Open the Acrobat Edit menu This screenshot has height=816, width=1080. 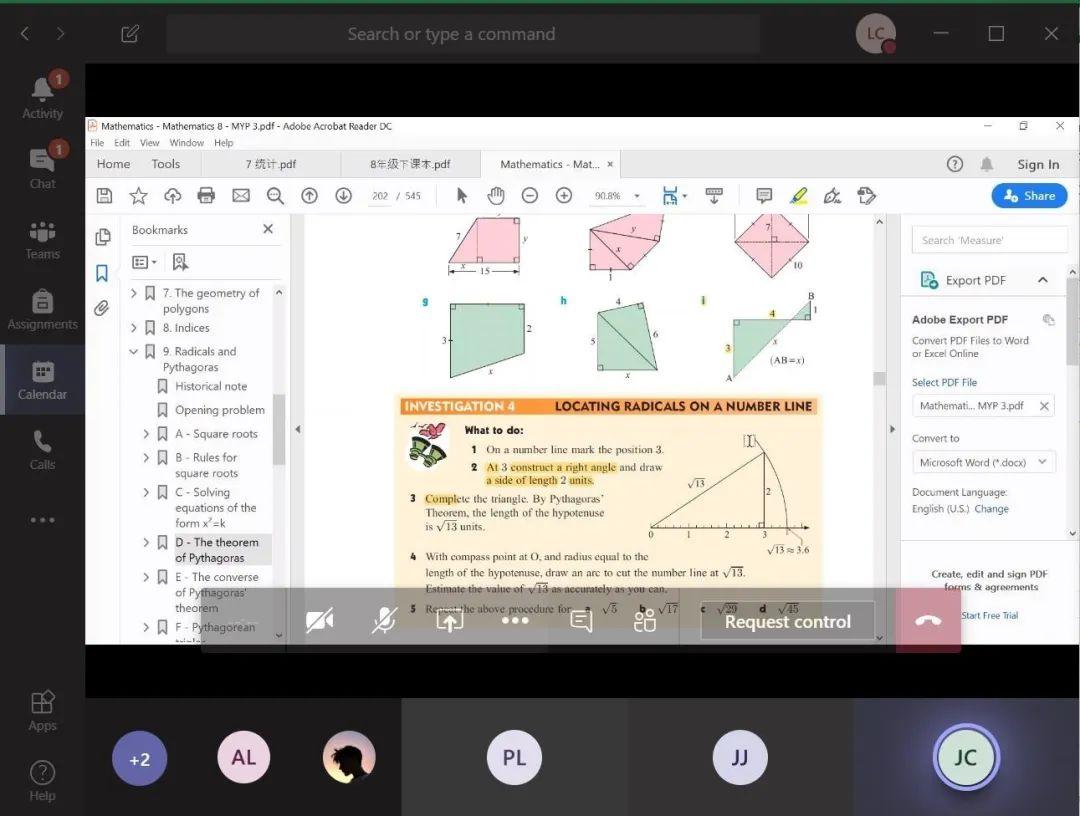[x=122, y=143]
